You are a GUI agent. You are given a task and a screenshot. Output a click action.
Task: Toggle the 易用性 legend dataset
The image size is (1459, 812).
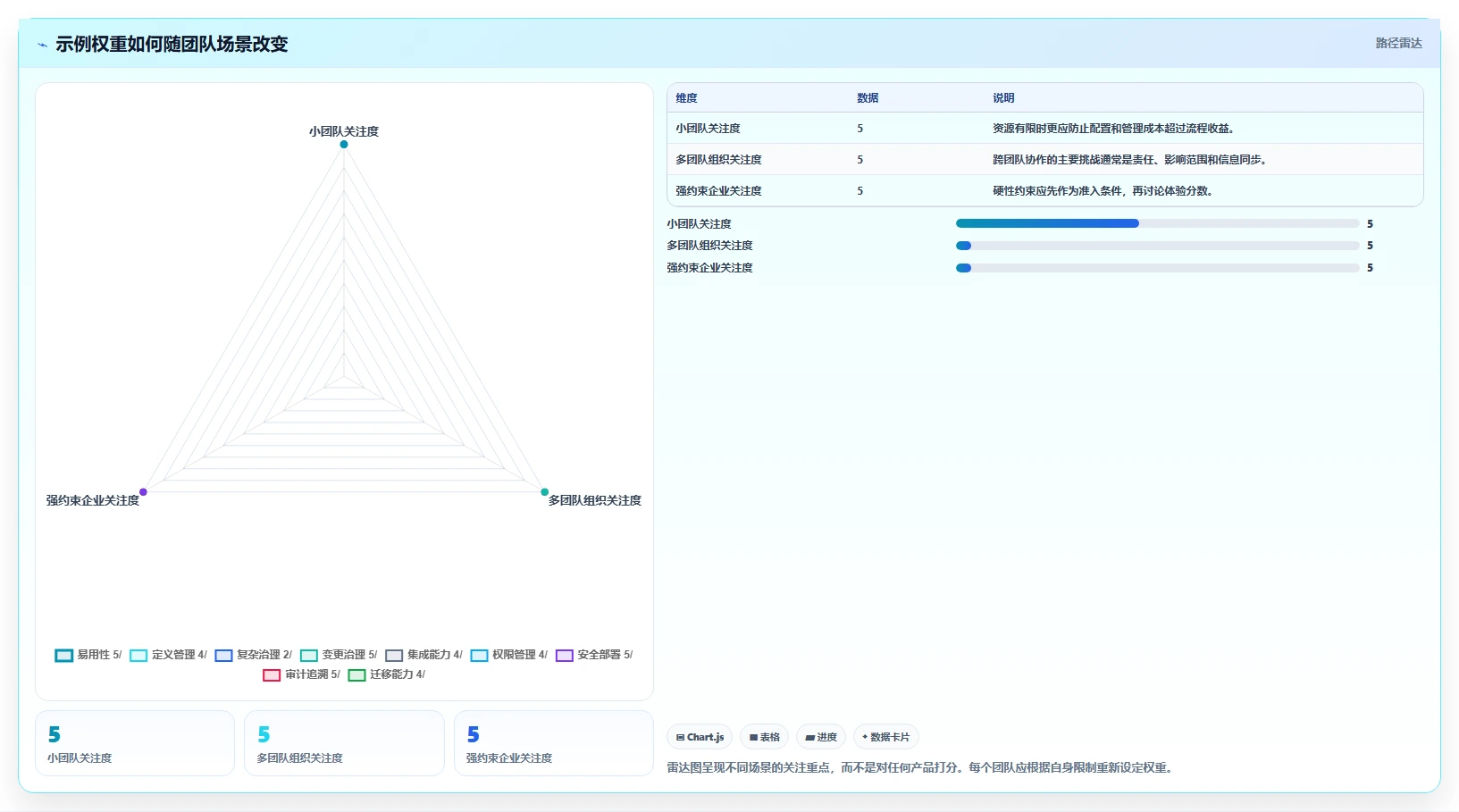coord(88,655)
